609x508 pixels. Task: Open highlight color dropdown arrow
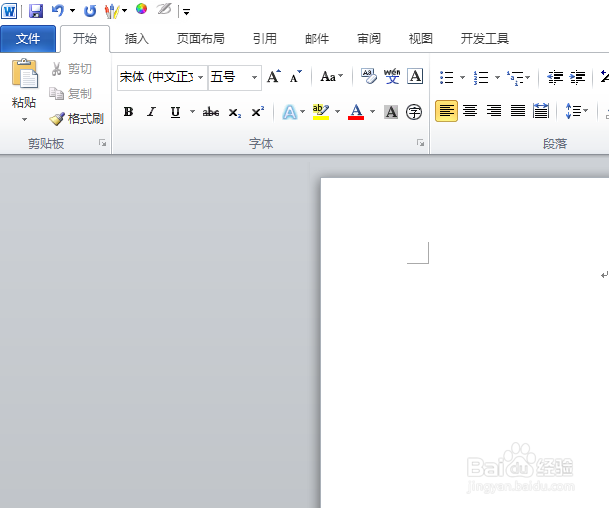[338, 112]
